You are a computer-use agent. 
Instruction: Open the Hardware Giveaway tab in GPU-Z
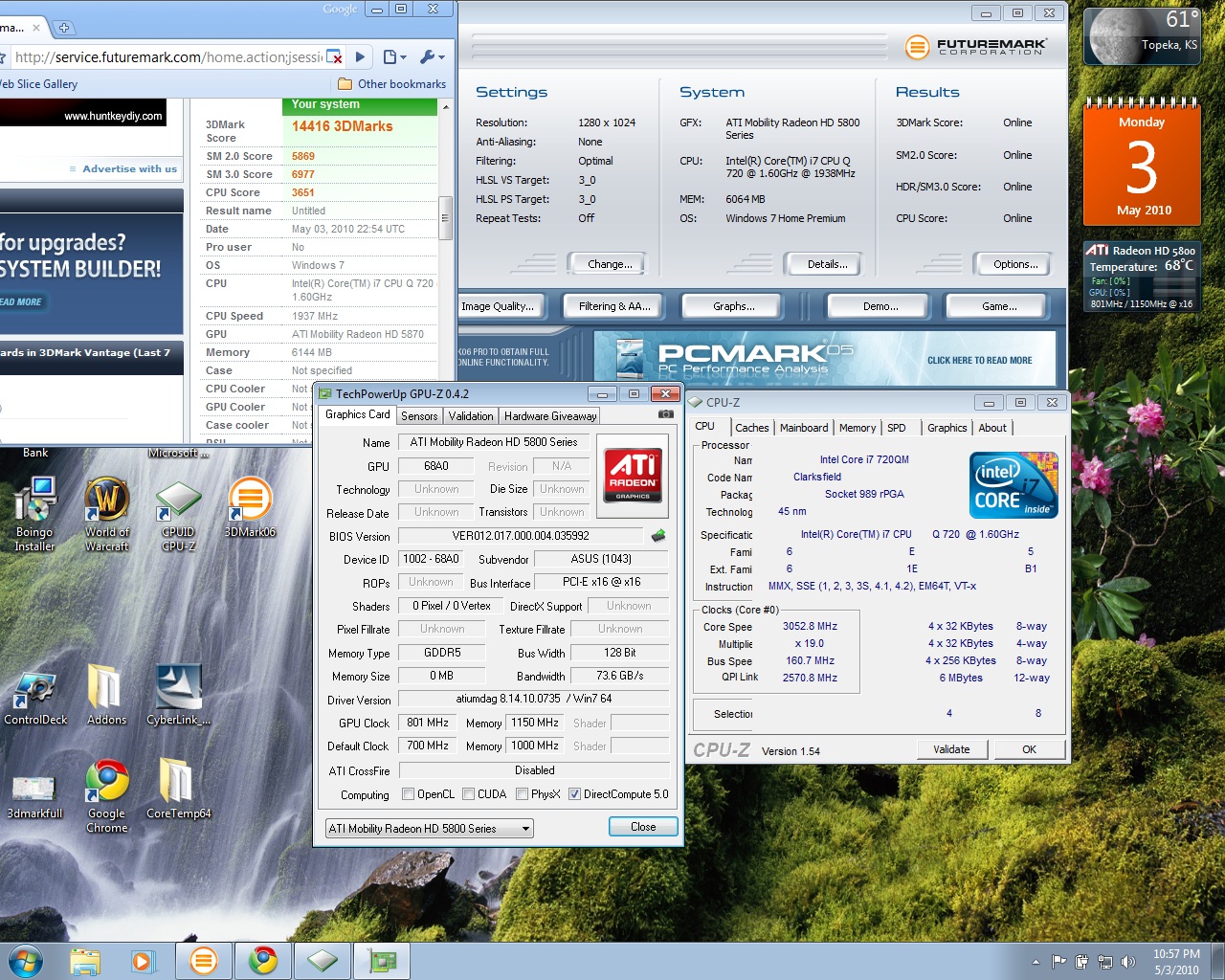point(550,415)
